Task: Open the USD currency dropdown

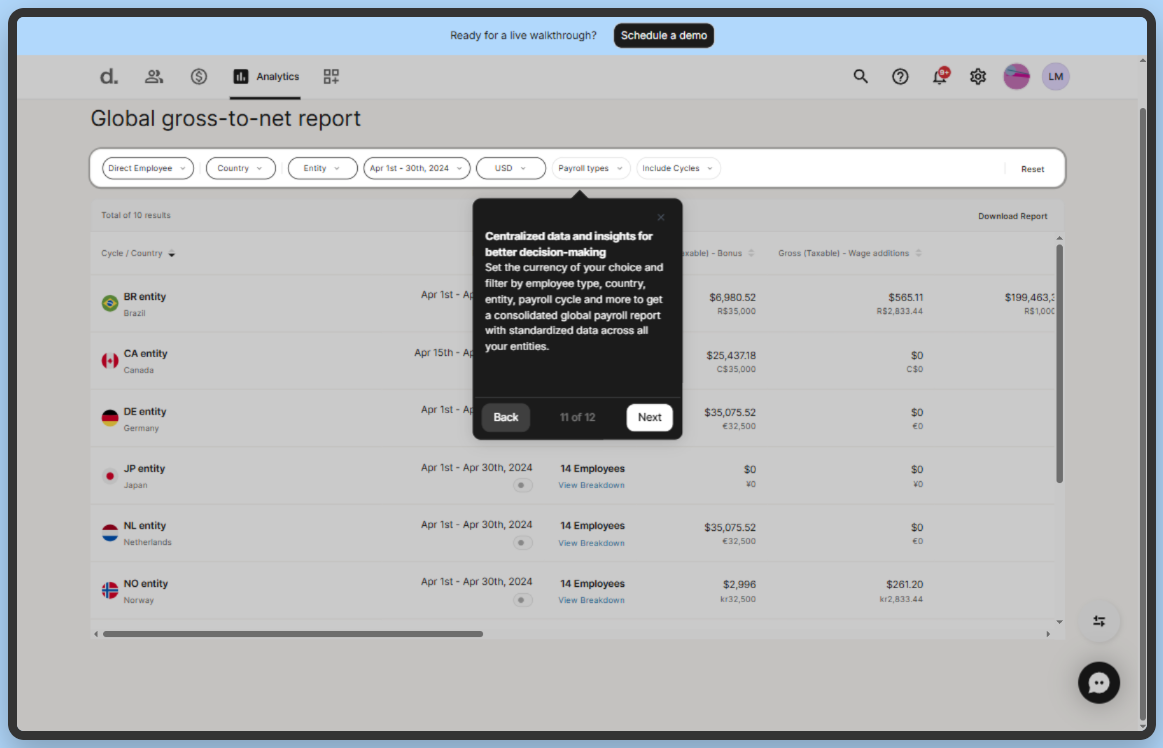Action: click(510, 168)
